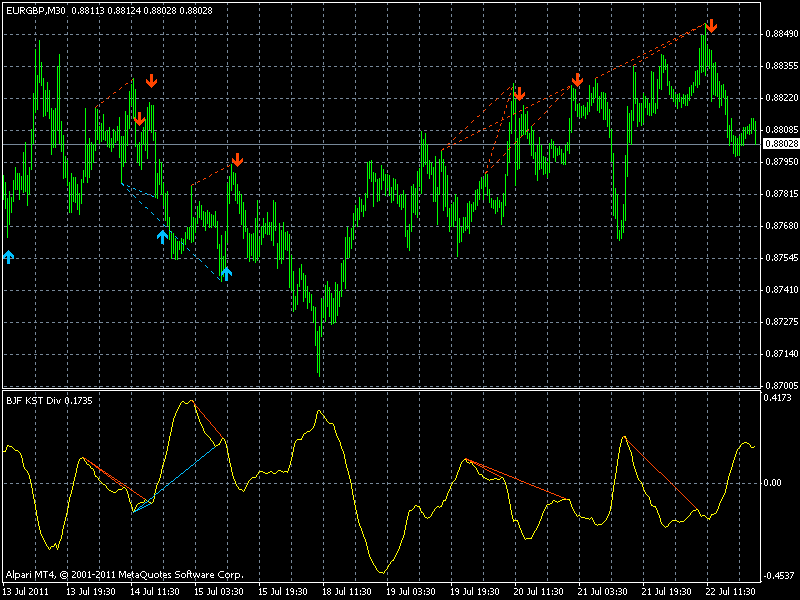Click the EURGBP,M30 chart title text

(36, 10)
